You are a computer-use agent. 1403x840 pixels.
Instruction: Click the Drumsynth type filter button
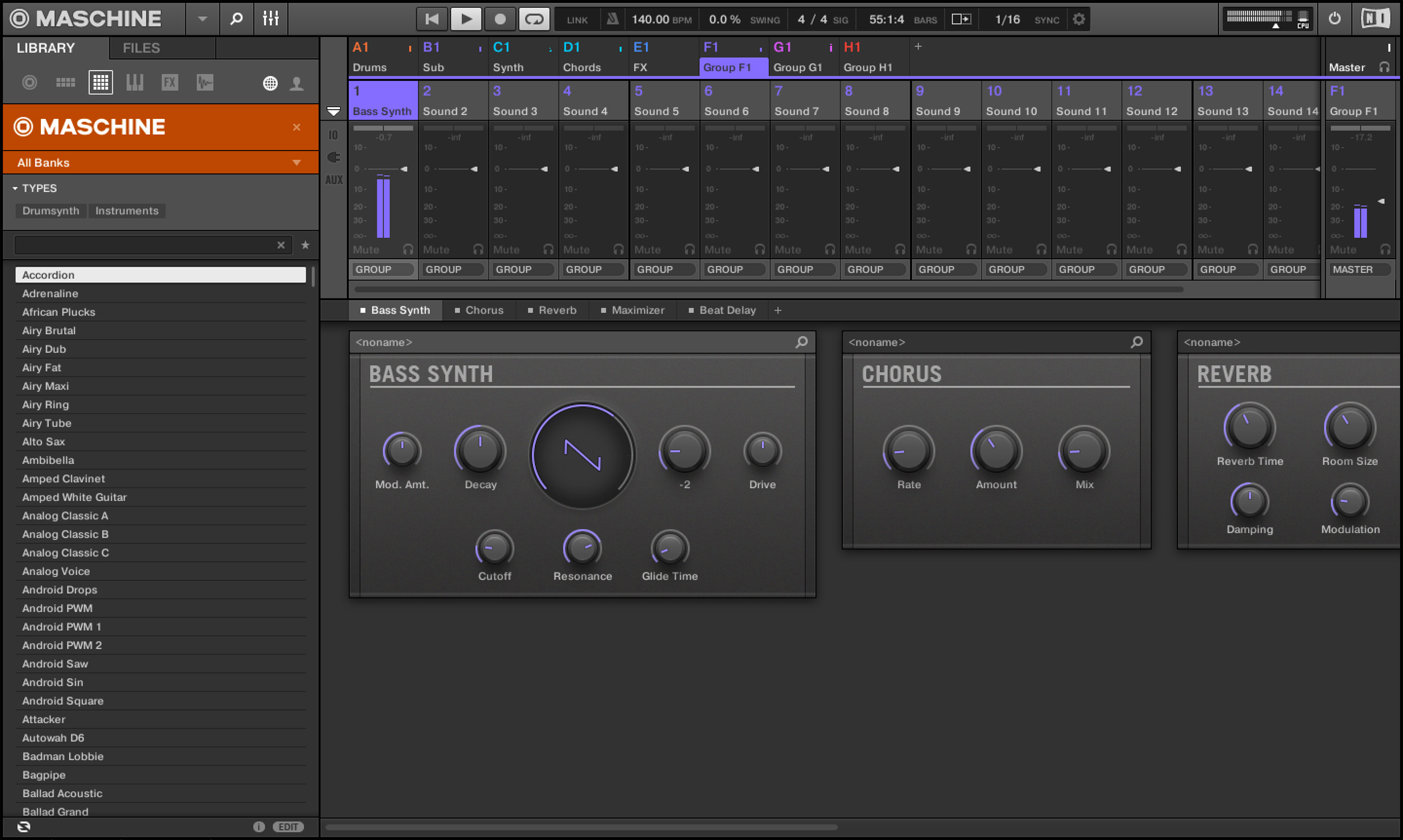point(51,210)
